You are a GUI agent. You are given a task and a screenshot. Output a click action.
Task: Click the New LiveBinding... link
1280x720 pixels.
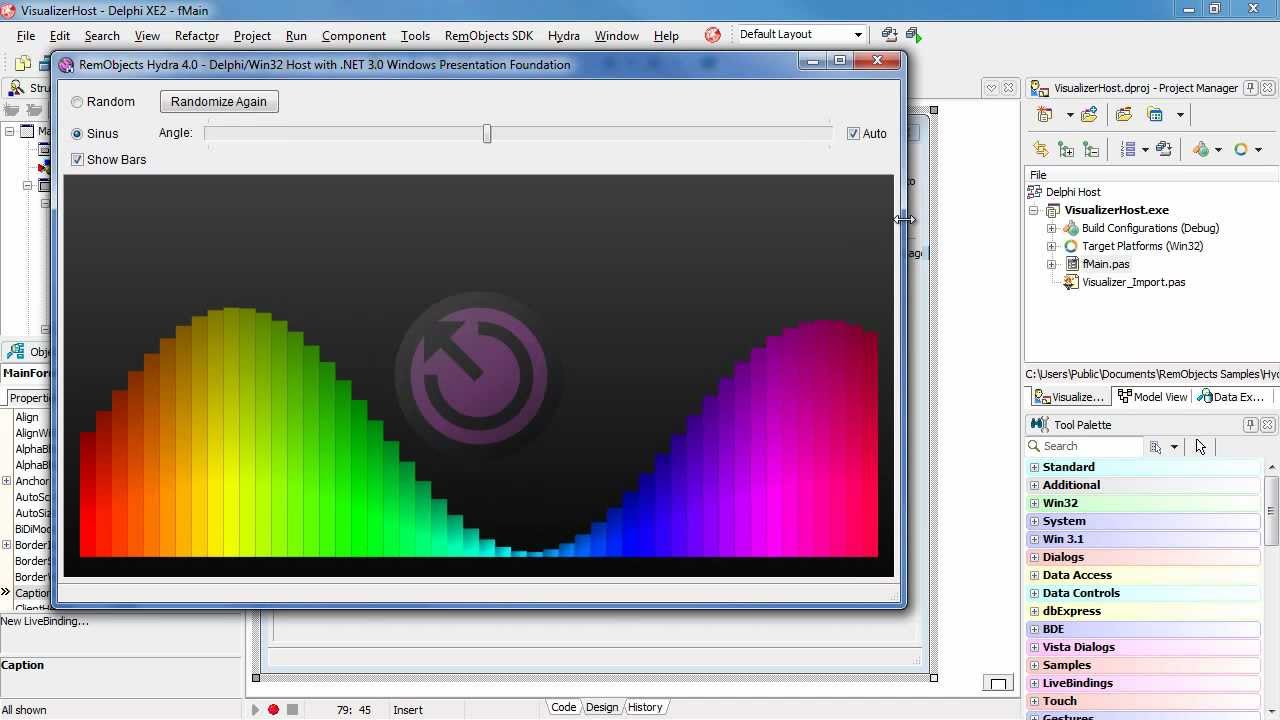45,622
